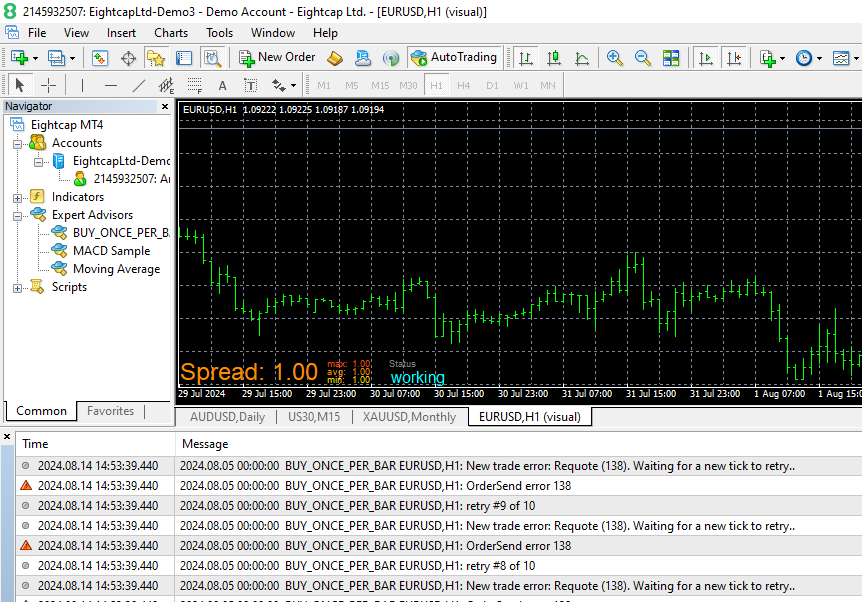Switch to the XAUUSD,Monthly chart tab
The width and height of the screenshot is (862, 602).
point(409,417)
